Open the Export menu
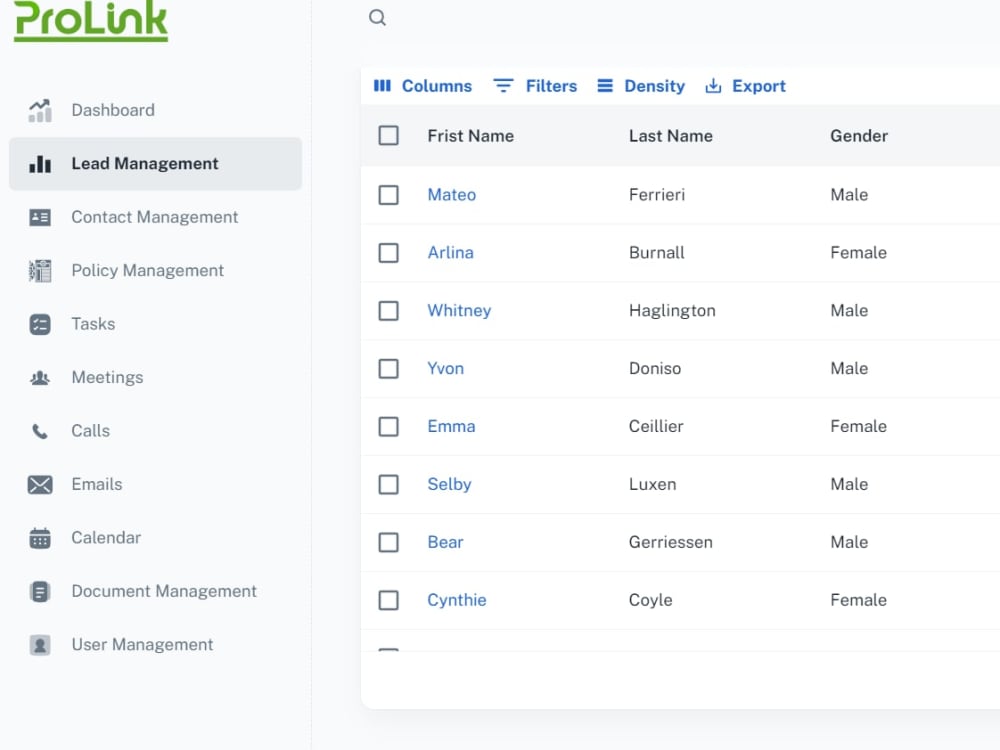The height and width of the screenshot is (750, 1000). (x=745, y=86)
